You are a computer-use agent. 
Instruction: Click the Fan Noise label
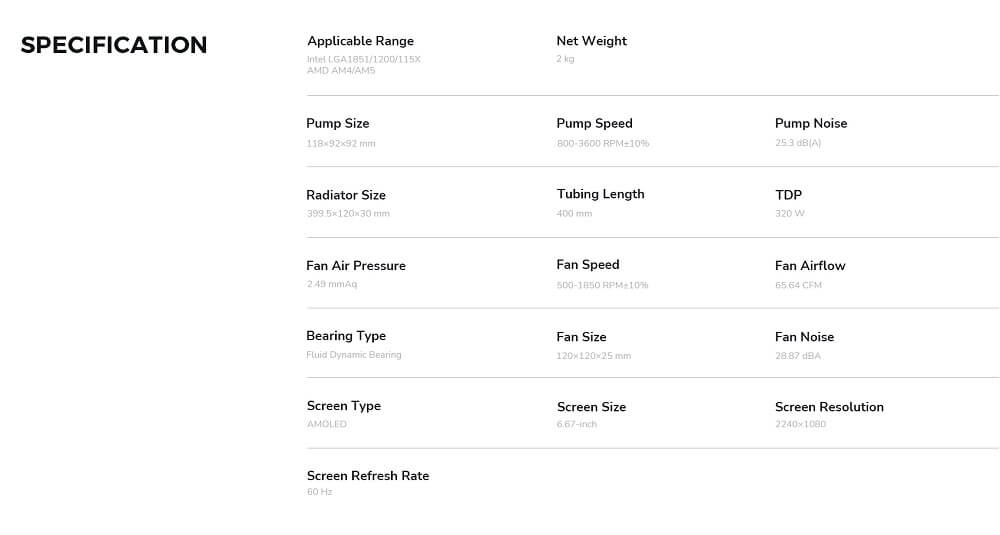[804, 337]
